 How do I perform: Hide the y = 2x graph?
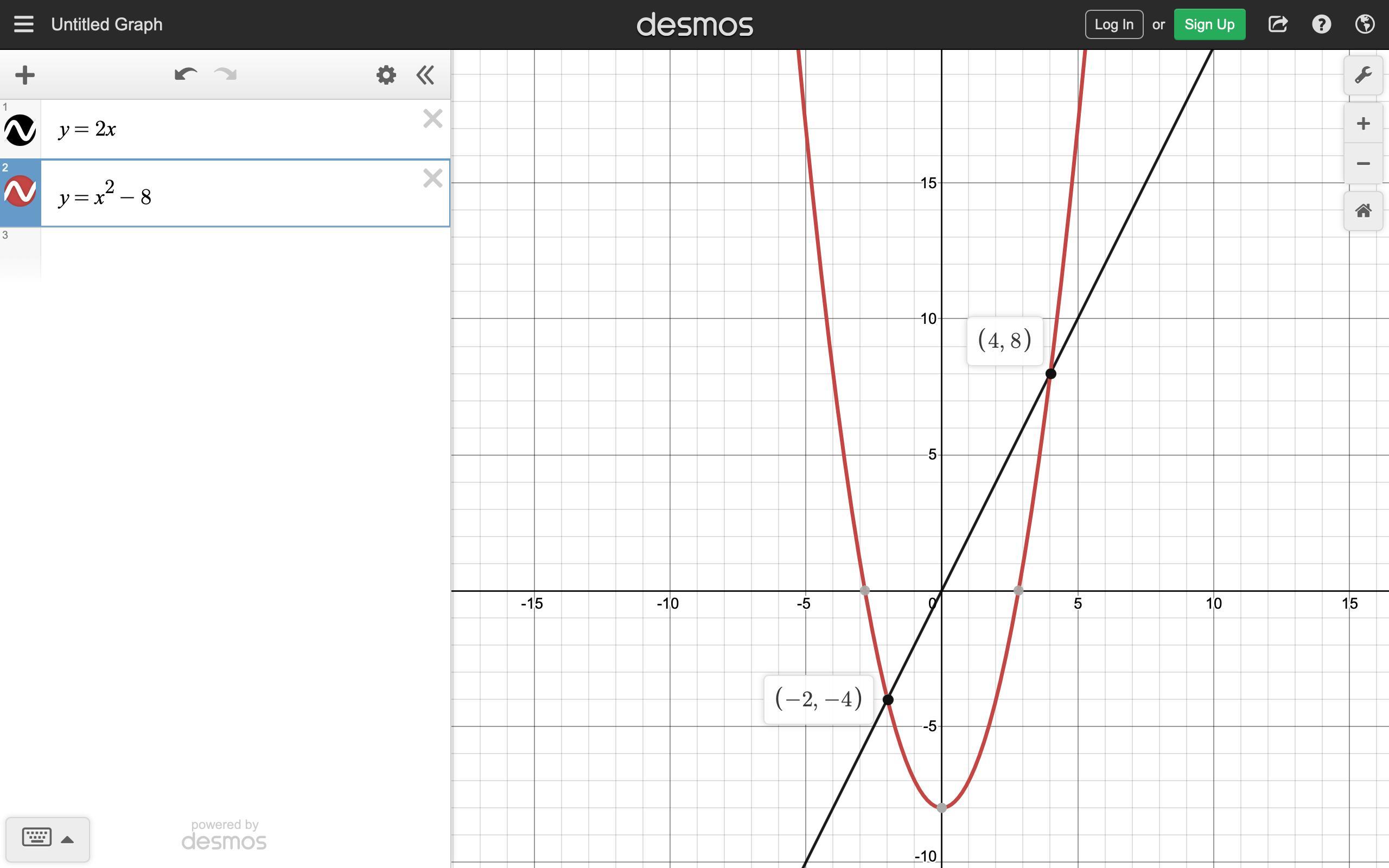pyautogui.click(x=20, y=130)
